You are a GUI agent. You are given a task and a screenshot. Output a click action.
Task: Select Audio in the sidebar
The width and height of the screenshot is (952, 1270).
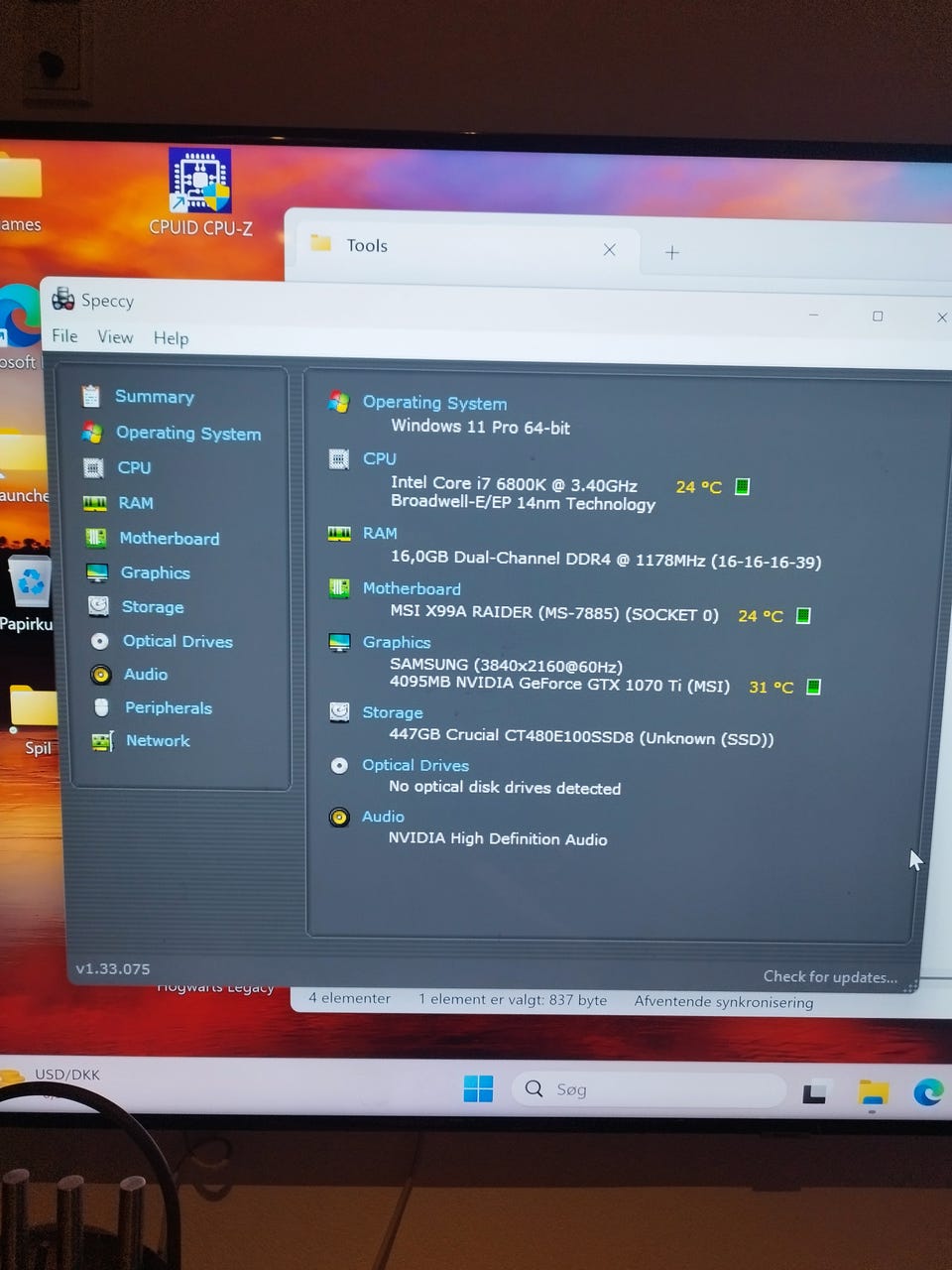tap(146, 674)
